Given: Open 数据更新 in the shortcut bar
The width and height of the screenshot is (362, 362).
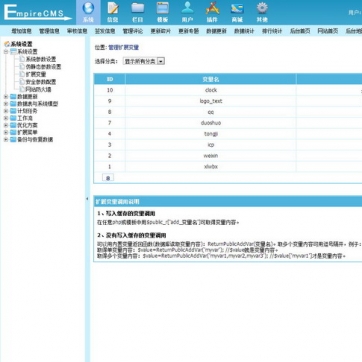Looking at the screenshot, I should click(216, 31).
